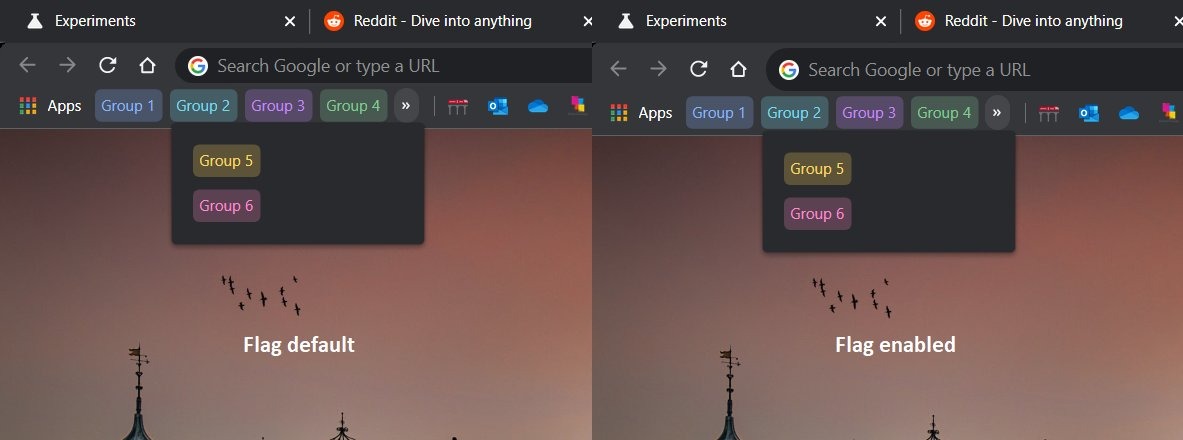
Task: Click Google logo in left window's address bar
Action: coord(198,66)
